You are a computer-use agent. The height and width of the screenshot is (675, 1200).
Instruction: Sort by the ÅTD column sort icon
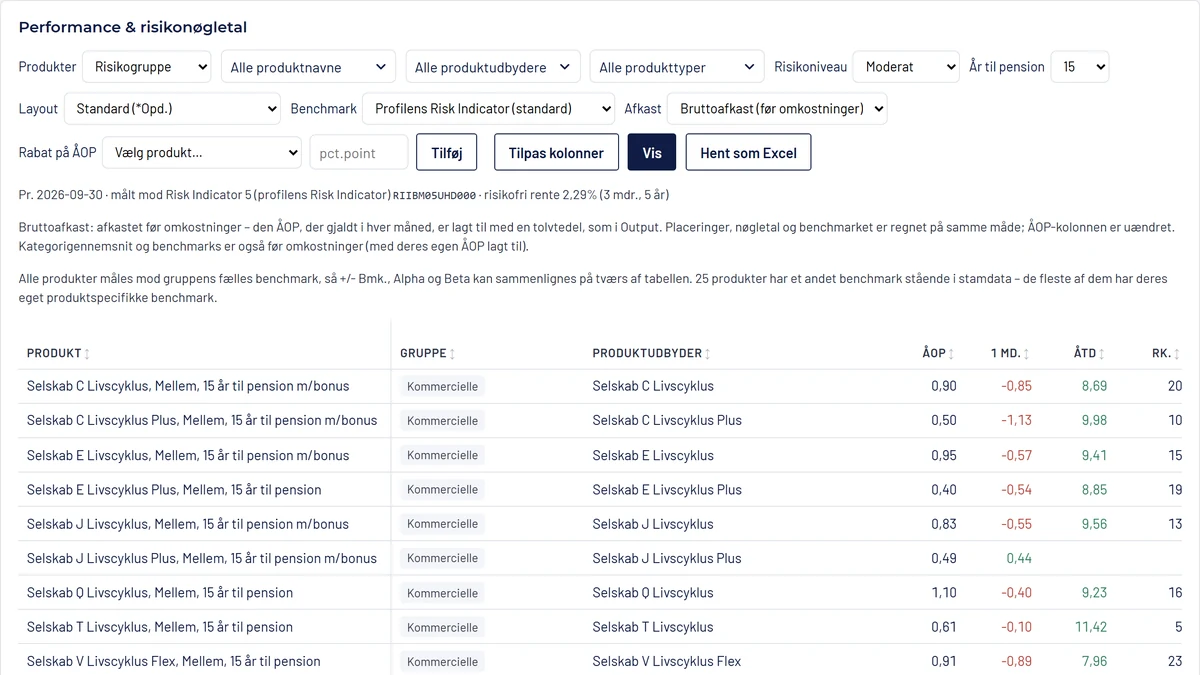1103,354
